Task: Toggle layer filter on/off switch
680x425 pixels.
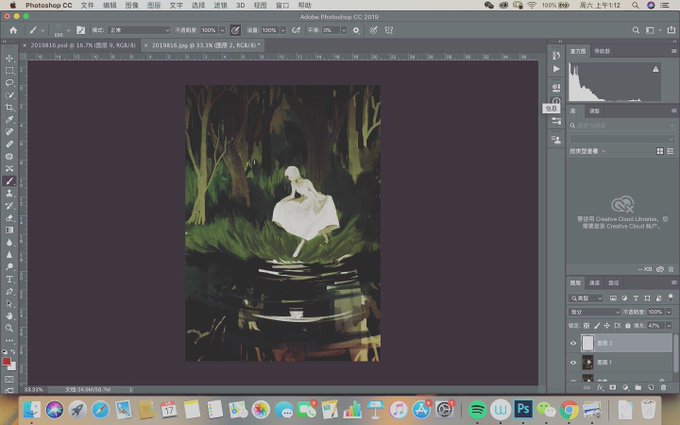Action: tap(670, 298)
